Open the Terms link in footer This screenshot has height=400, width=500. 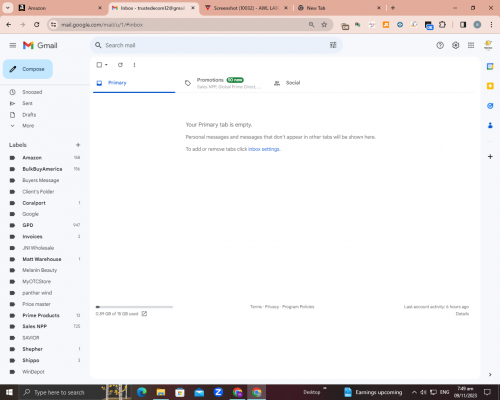256,307
